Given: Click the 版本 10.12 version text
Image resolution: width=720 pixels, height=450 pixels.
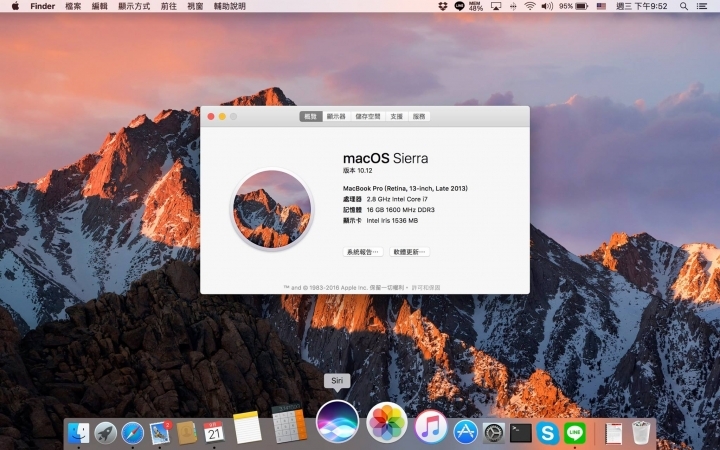Looking at the screenshot, I should (358, 170).
